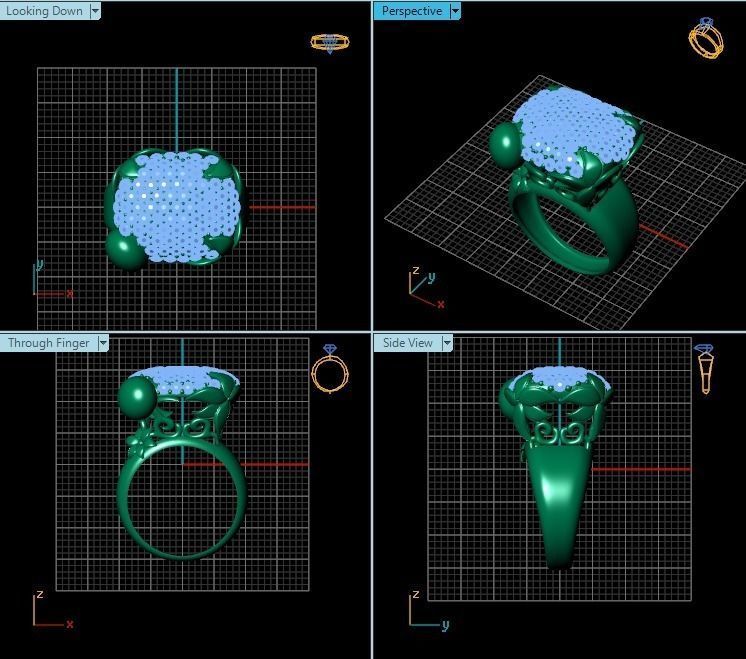Select the pavé gems top in Side View
Viewport: 746px width, 659px height.
(x=560, y=379)
